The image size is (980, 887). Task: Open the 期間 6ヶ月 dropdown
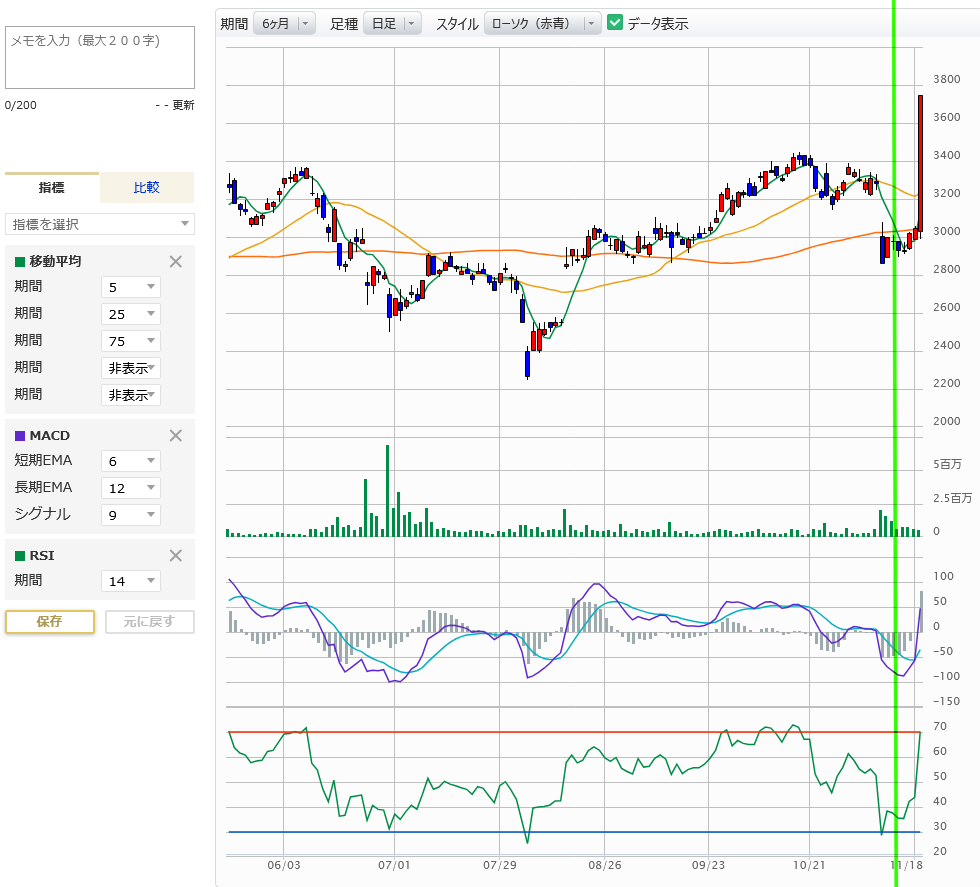(284, 23)
